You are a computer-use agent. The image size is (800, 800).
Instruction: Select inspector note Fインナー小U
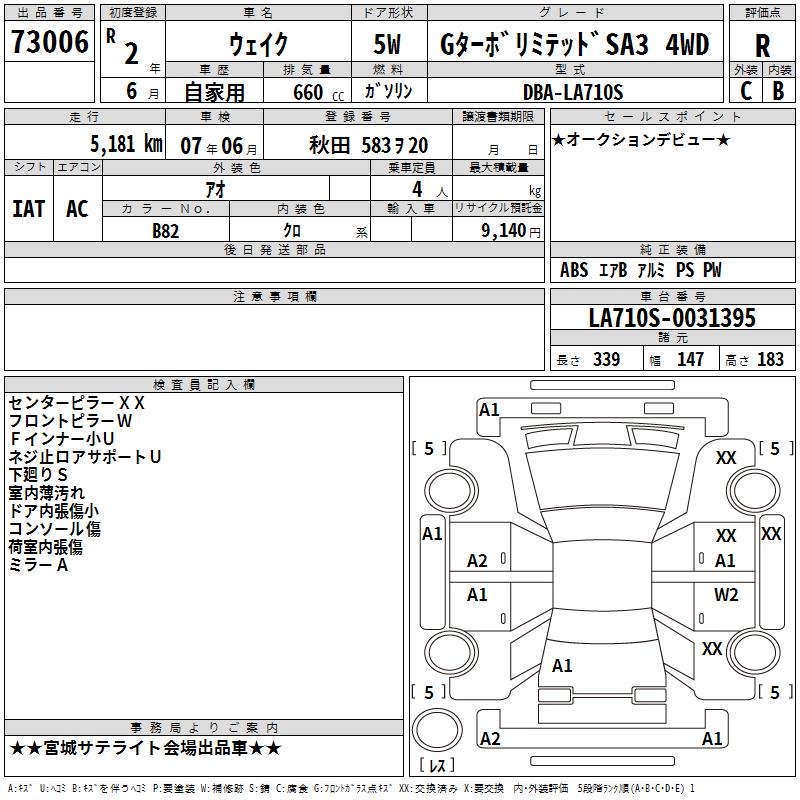(x=61, y=439)
